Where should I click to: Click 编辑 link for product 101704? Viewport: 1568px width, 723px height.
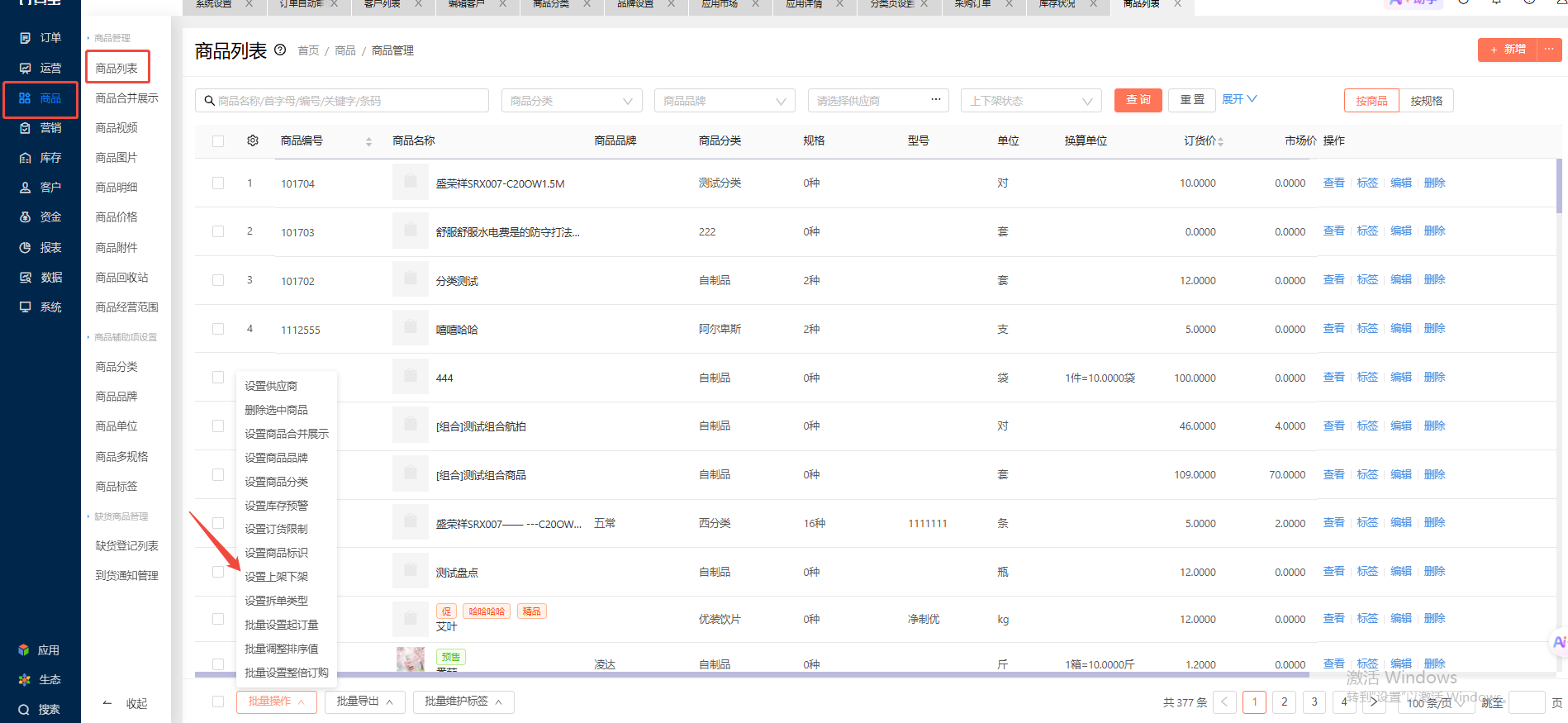click(x=1401, y=183)
